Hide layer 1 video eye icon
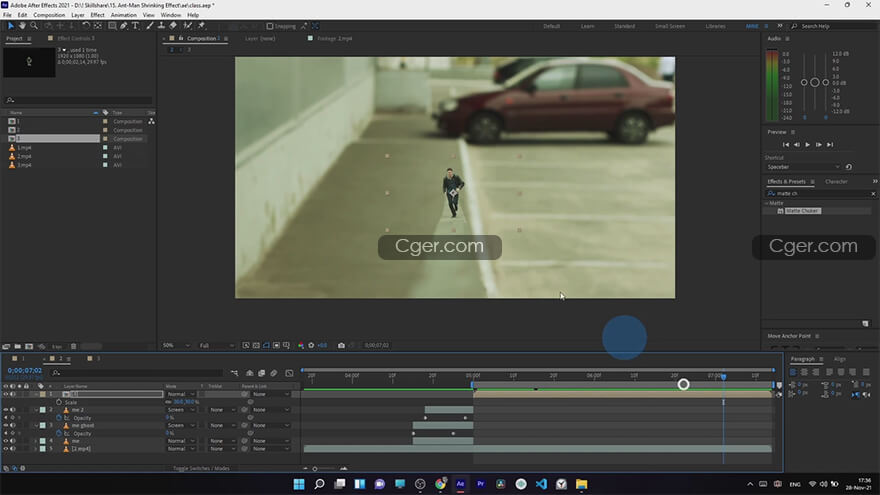The width and height of the screenshot is (880, 495). (6, 395)
